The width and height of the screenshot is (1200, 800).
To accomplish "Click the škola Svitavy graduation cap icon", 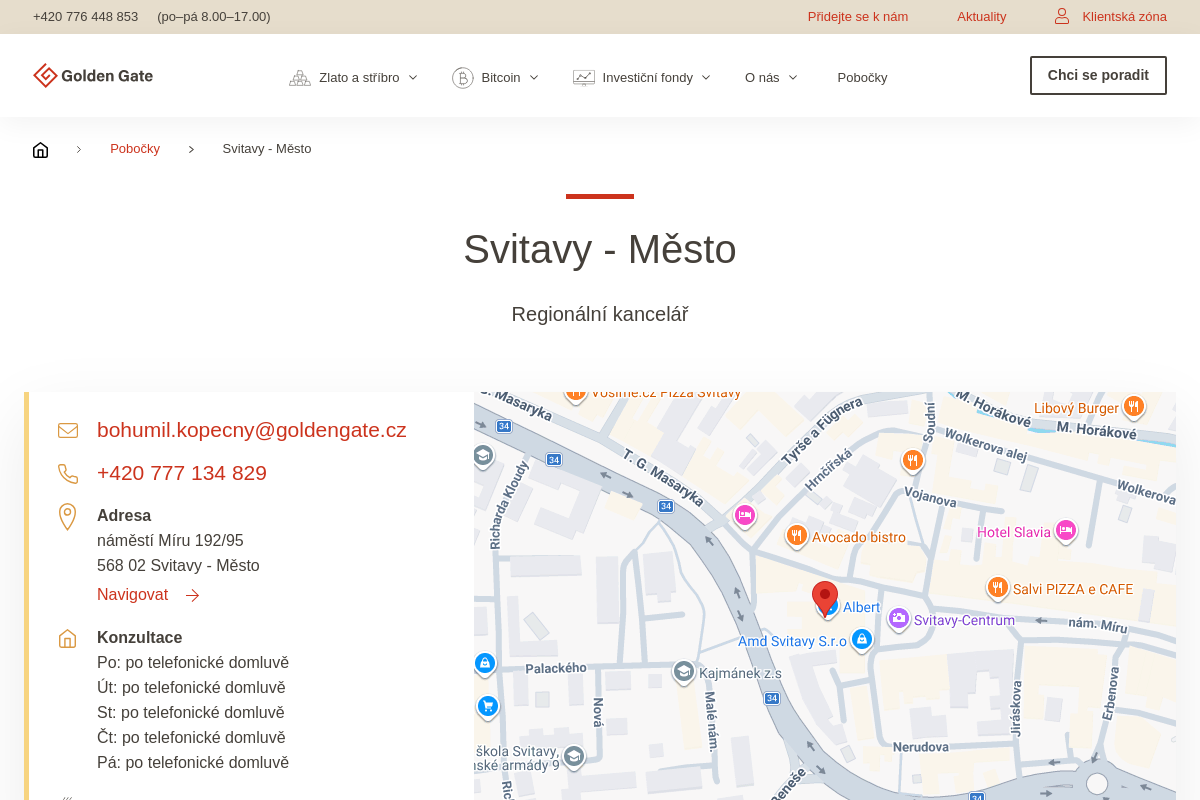I will click(x=574, y=757).
